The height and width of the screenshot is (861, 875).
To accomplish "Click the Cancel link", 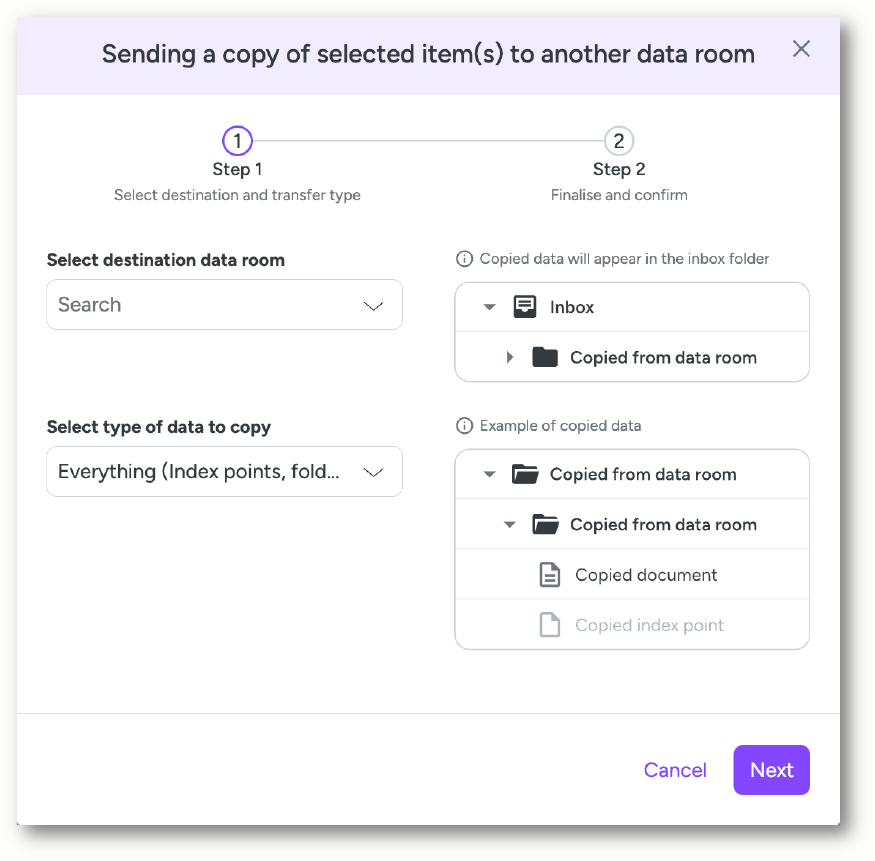I will [675, 770].
